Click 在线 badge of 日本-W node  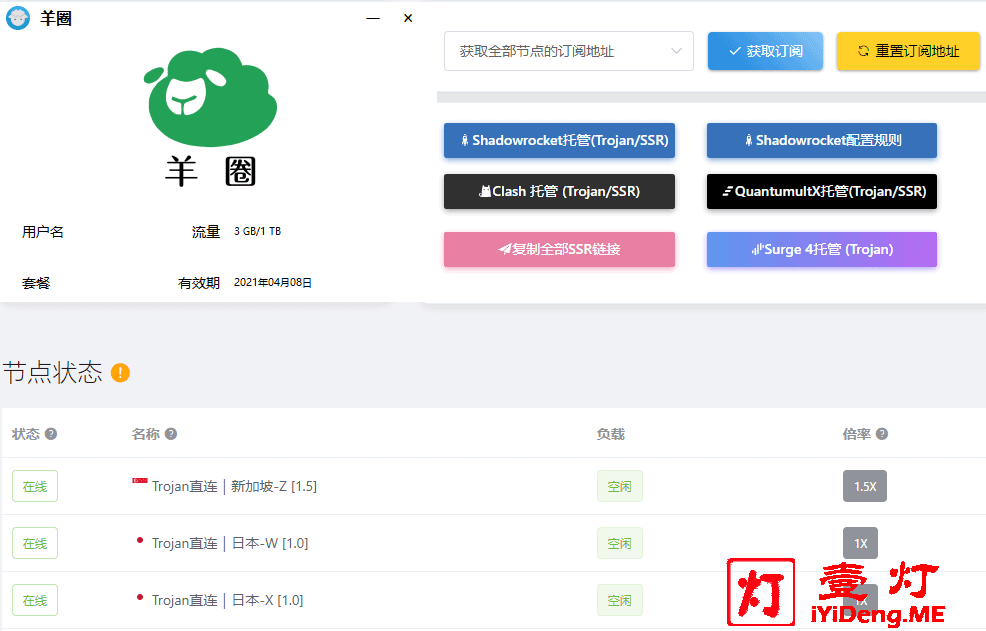click(35, 544)
